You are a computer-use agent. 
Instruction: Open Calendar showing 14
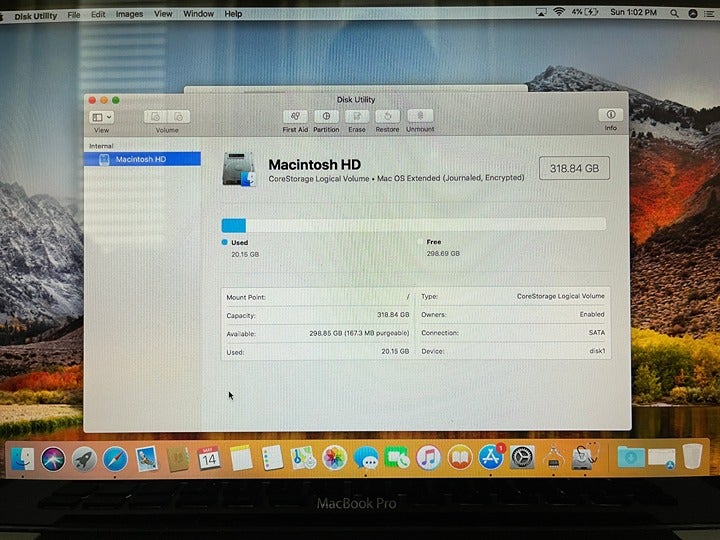(x=209, y=458)
